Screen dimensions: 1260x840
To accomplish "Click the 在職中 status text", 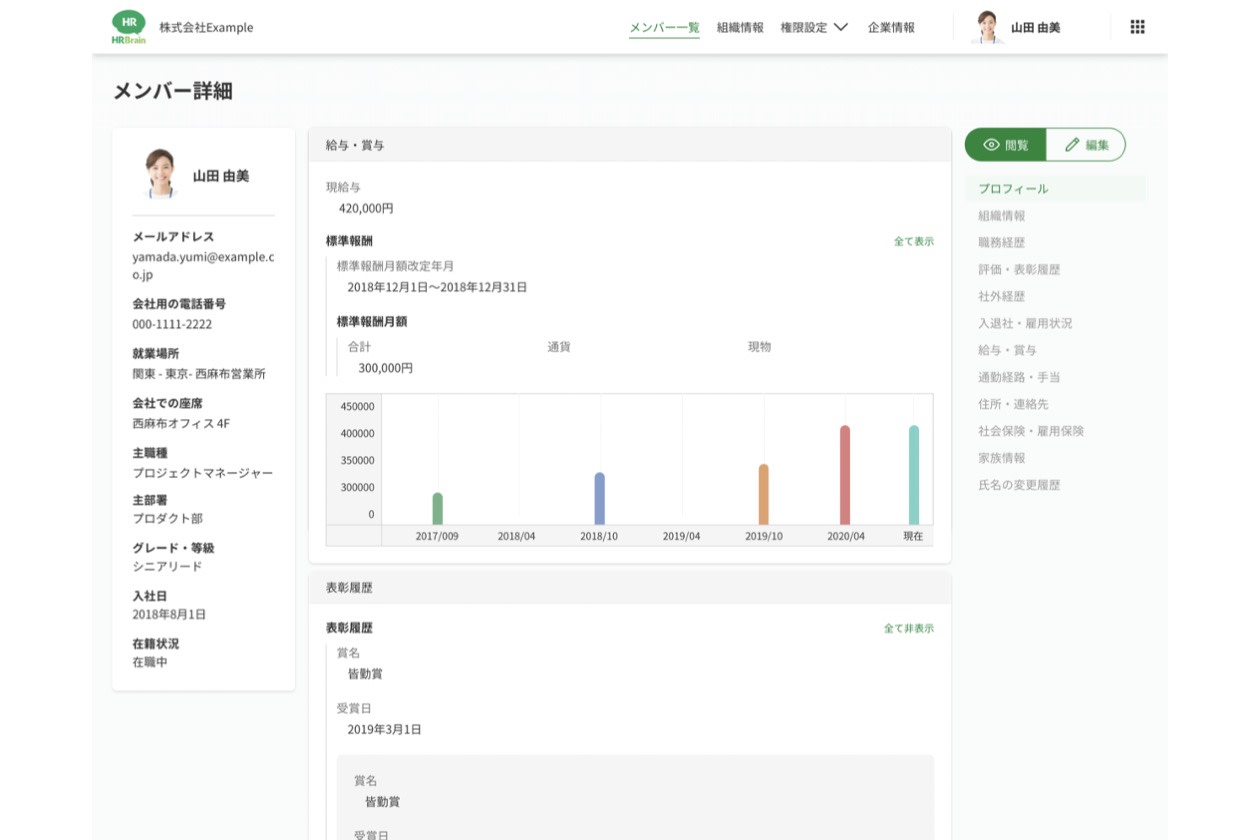I will (x=150, y=662).
